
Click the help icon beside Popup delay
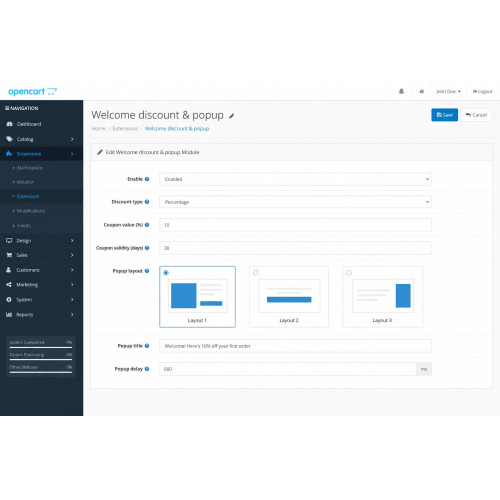coord(147,369)
